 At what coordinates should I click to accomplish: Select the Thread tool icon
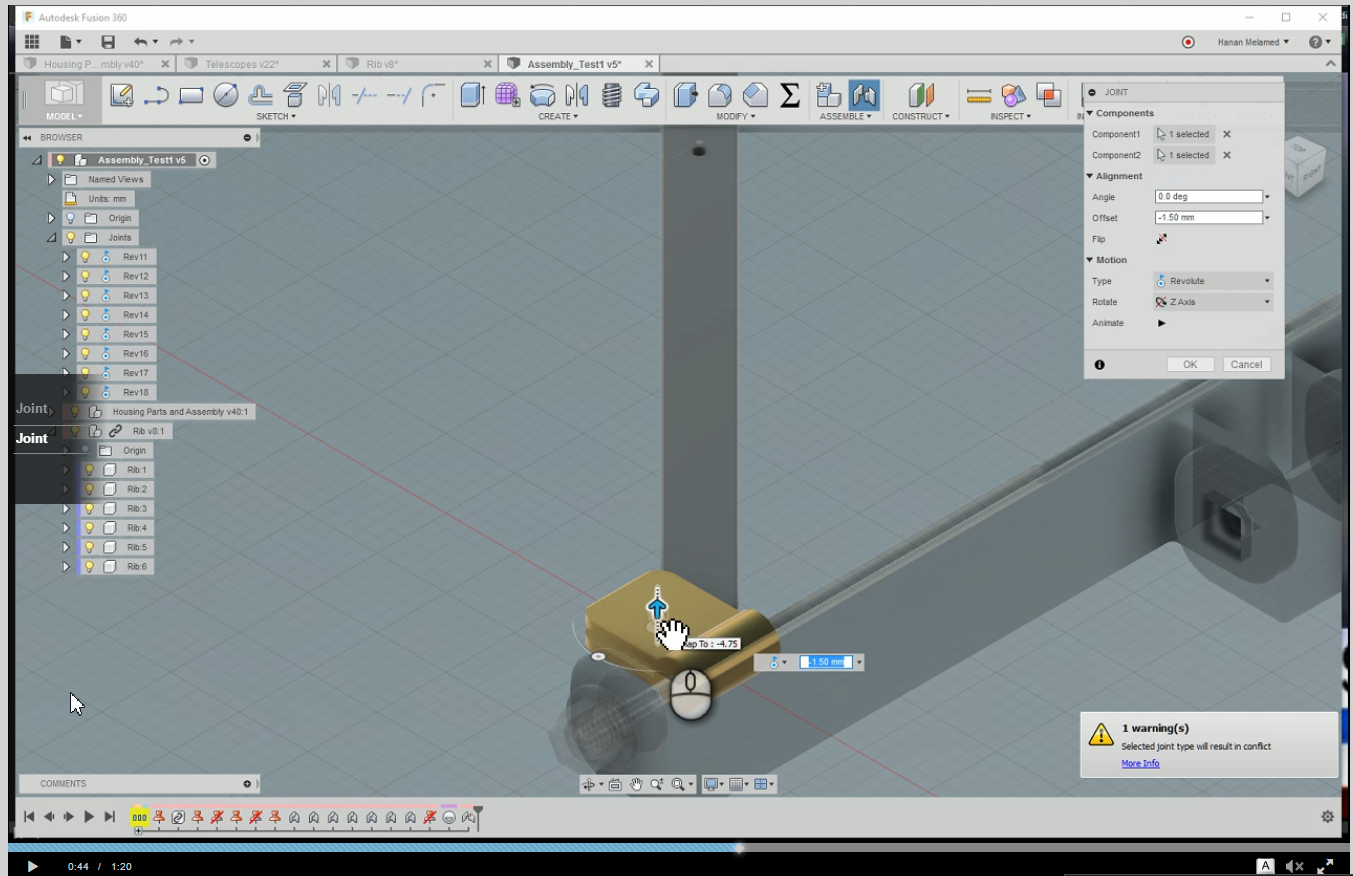[x=612, y=95]
